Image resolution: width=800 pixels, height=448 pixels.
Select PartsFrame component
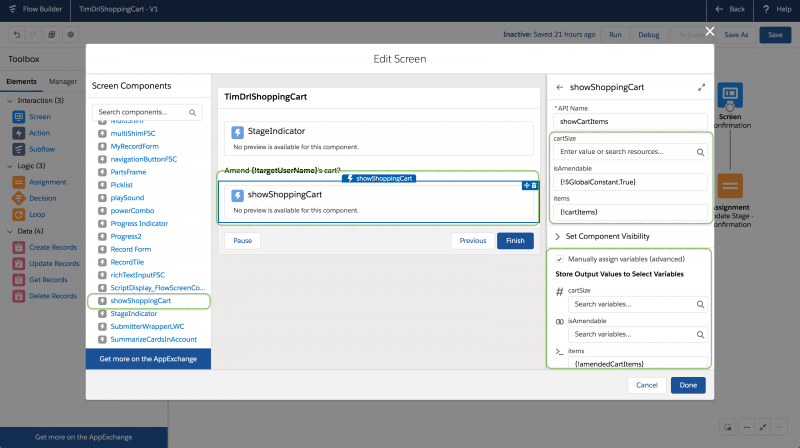click(128, 172)
